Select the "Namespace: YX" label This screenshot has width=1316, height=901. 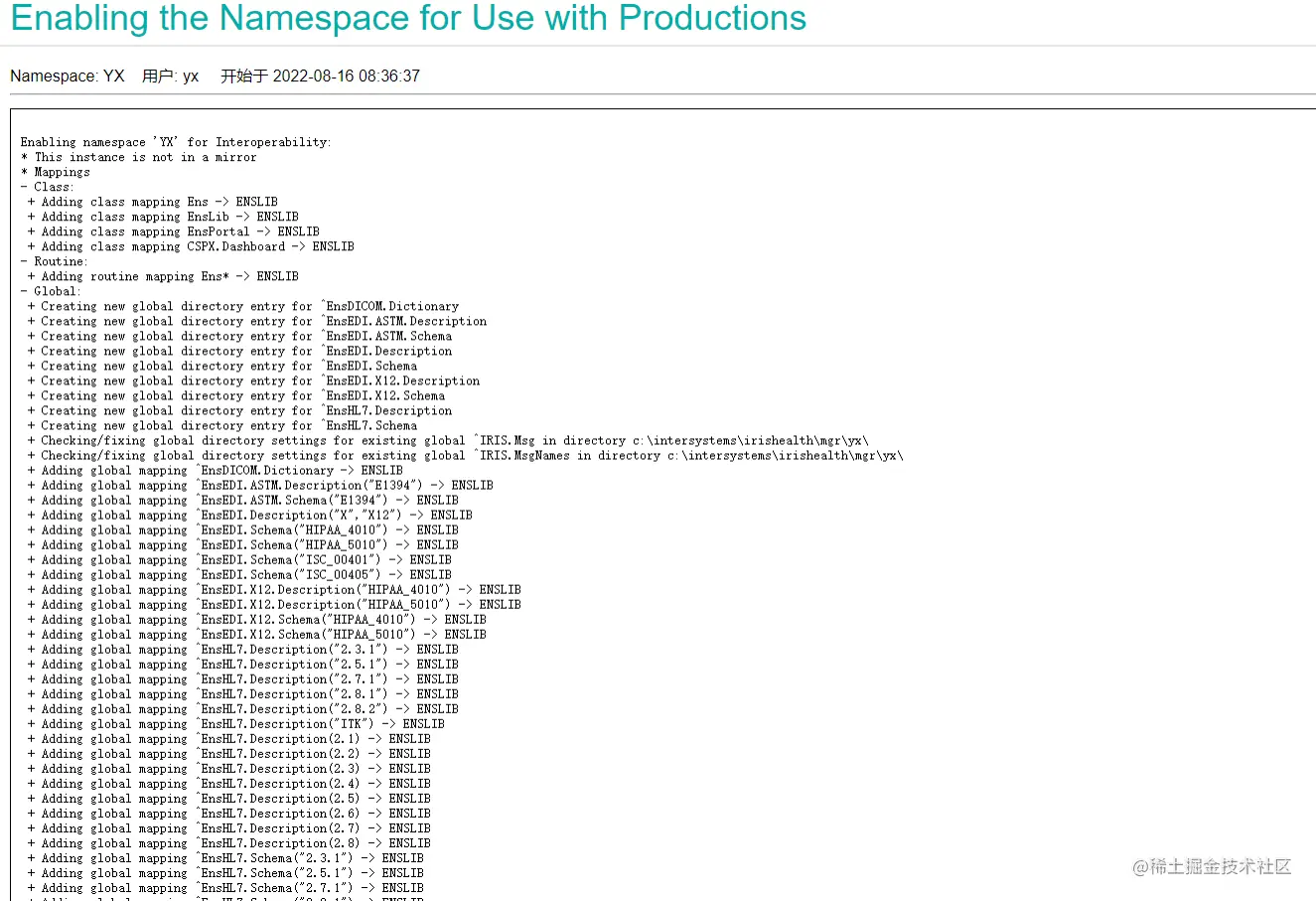tap(68, 76)
